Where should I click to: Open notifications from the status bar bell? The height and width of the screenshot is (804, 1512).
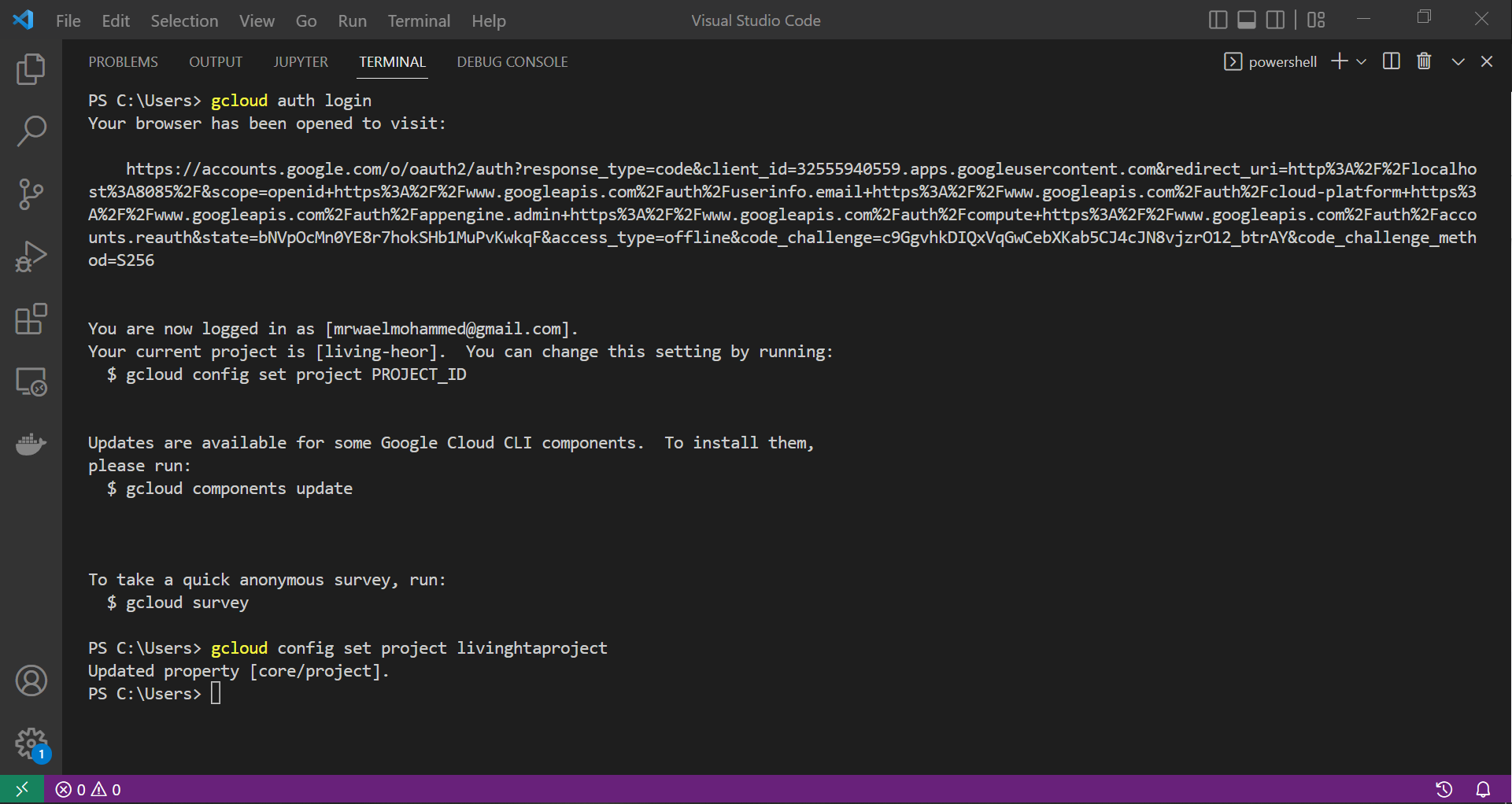pyautogui.click(x=1483, y=790)
